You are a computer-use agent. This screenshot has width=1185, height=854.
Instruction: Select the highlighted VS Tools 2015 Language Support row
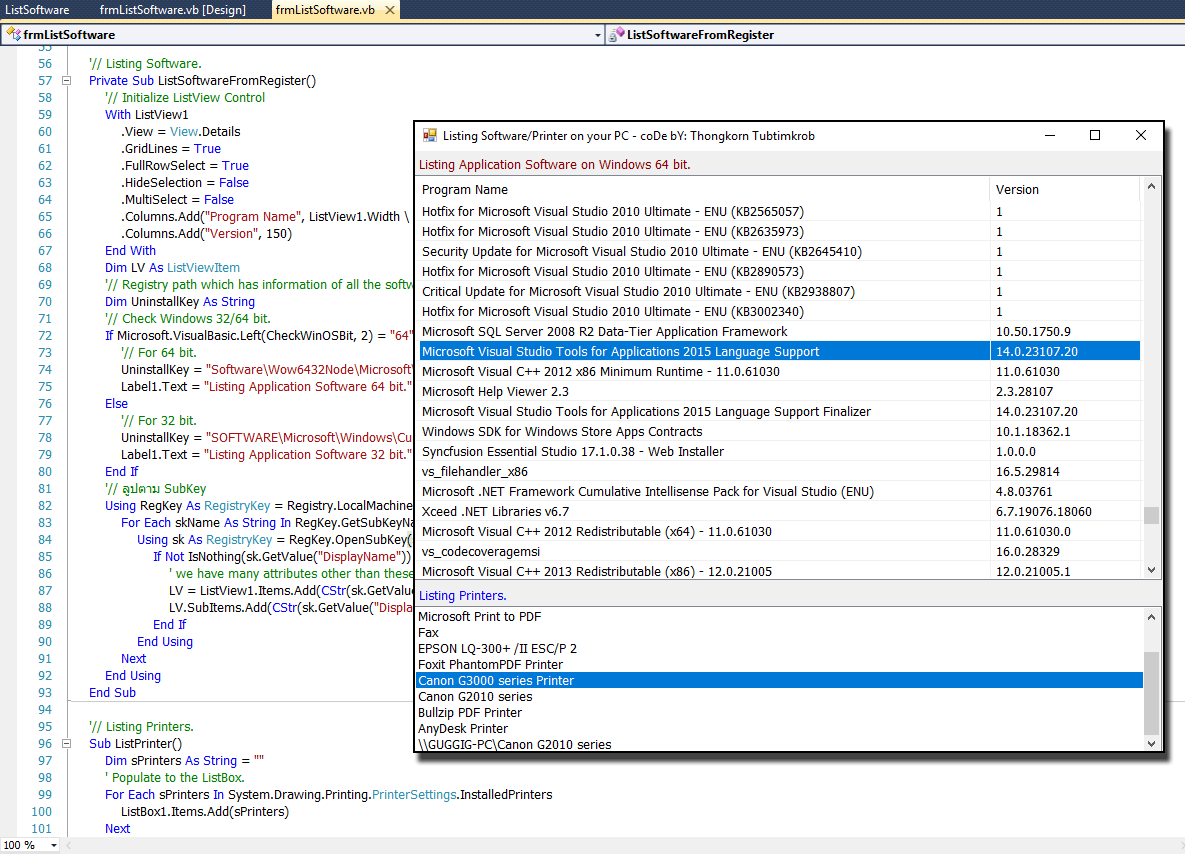coord(779,351)
